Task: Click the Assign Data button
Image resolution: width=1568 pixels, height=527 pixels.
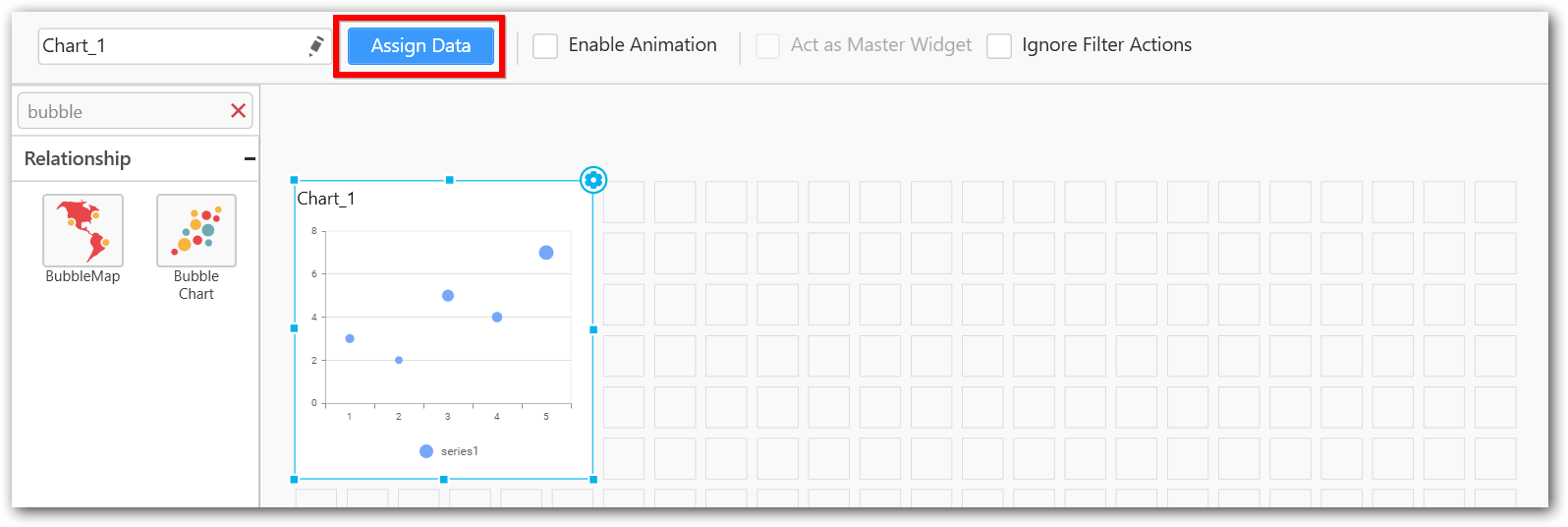Action: pos(420,46)
